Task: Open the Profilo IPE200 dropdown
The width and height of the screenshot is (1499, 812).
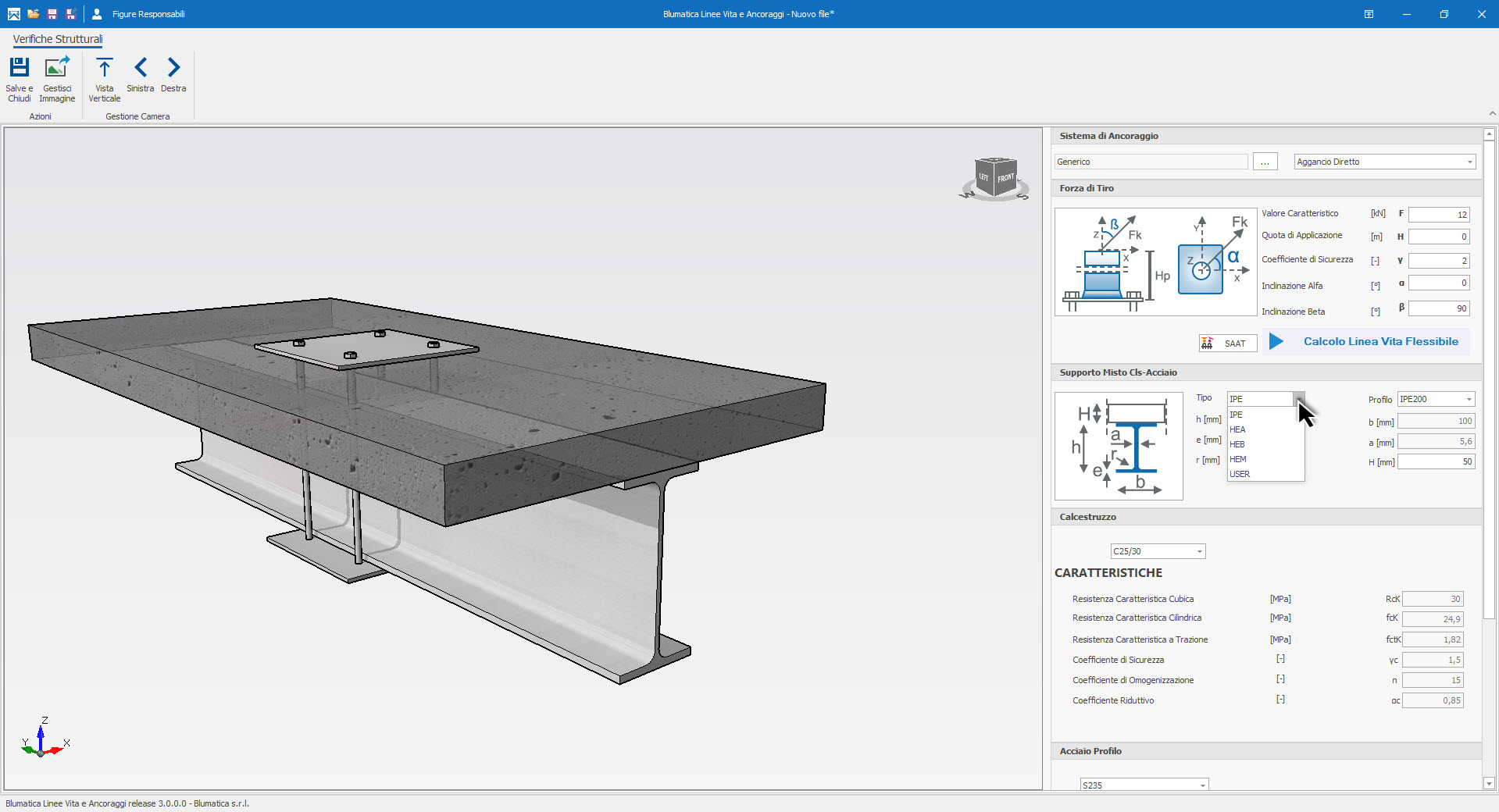Action: (x=1469, y=400)
